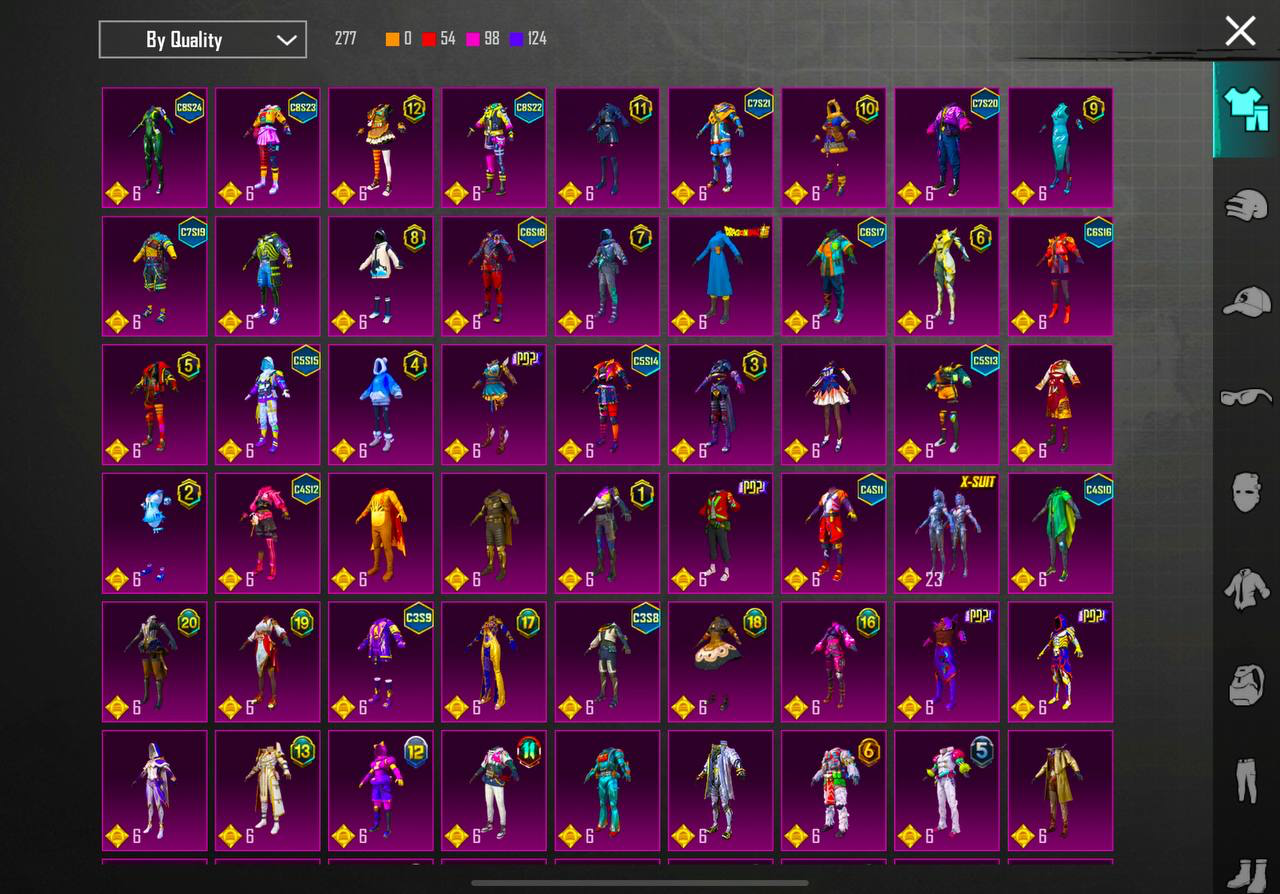1280x894 pixels.
Task: Select the X-SUIT outfit
Action: [947, 533]
